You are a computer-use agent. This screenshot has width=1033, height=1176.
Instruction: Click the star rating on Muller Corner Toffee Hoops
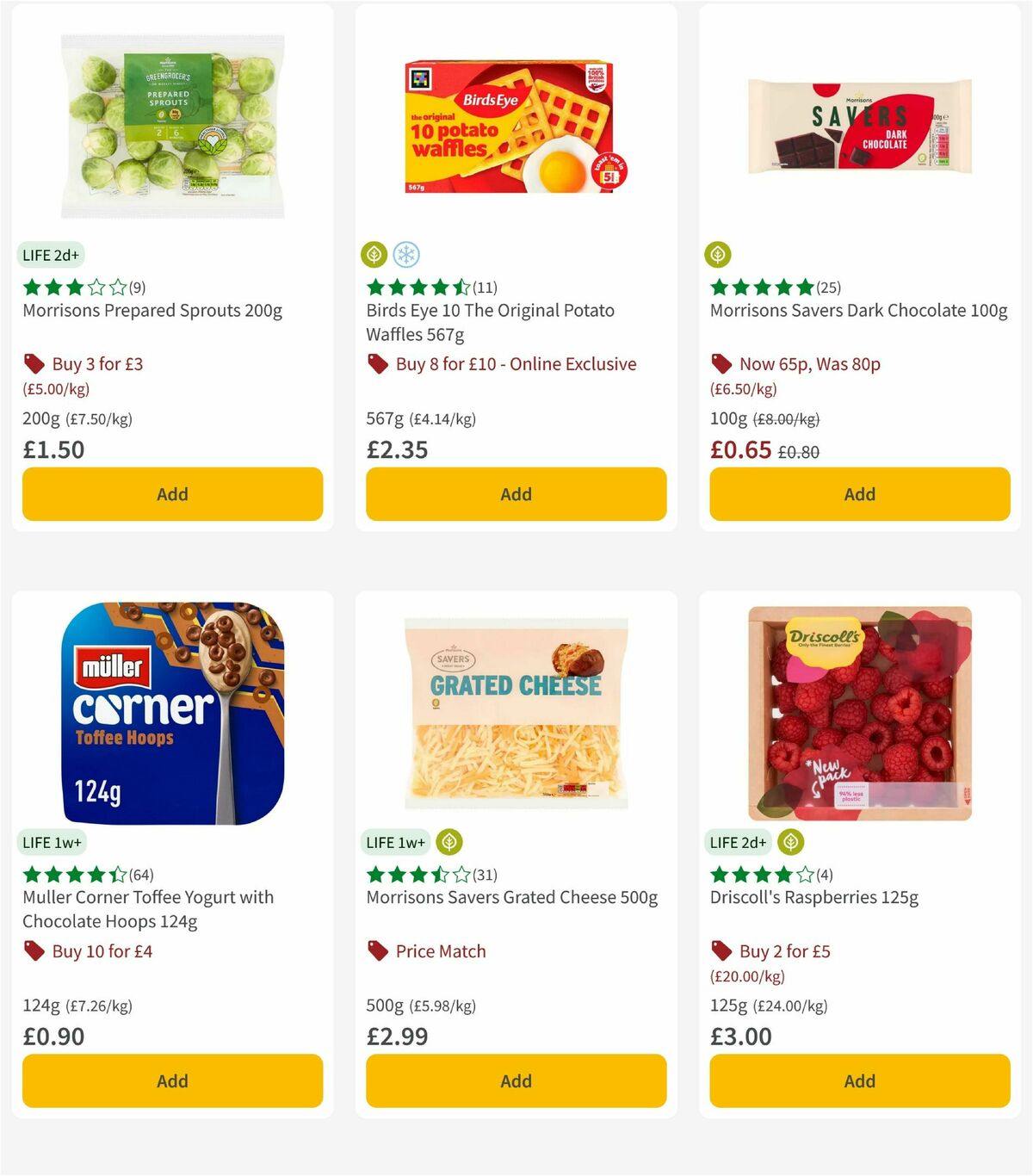(76, 875)
